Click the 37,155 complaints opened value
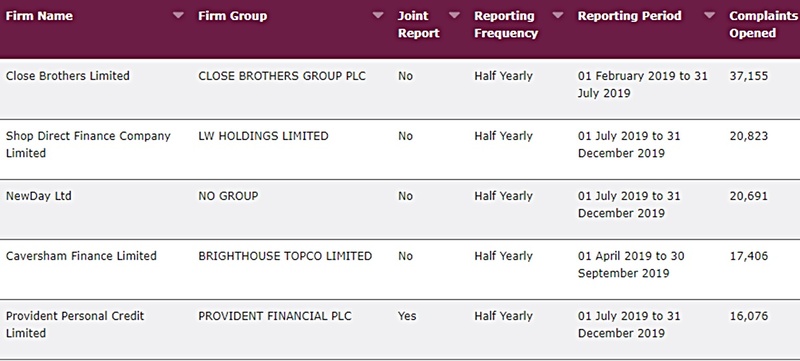This screenshot has width=800, height=361. [x=749, y=76]
